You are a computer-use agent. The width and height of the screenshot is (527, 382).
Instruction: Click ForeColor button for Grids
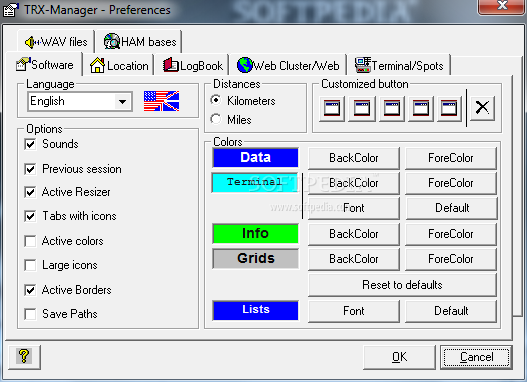(451, 259)
